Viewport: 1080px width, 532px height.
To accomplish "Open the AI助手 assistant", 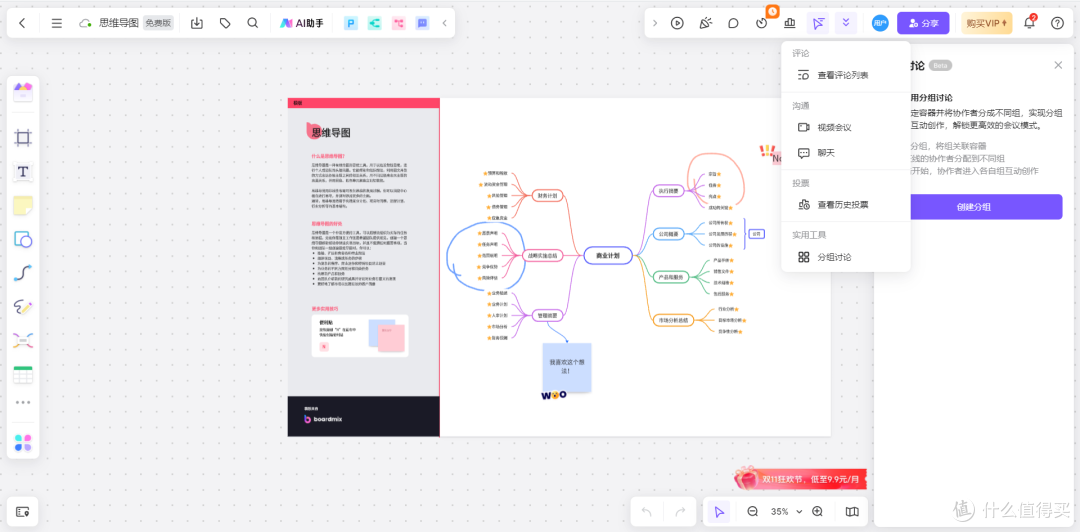I will click(302, 23).
